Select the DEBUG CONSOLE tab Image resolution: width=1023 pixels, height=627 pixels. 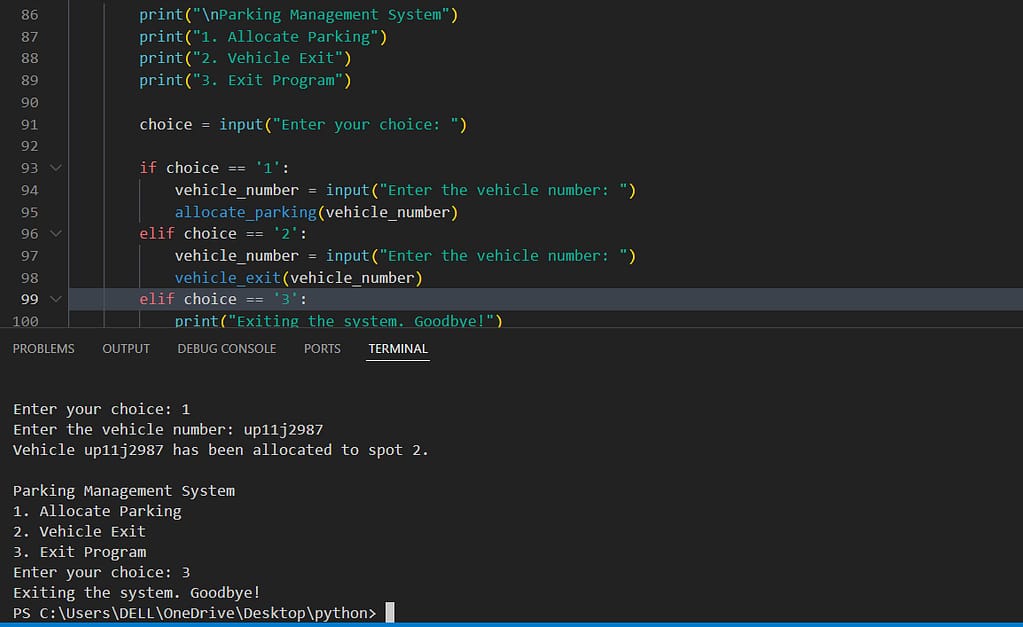pyautogui.click(x=226, y=348)
